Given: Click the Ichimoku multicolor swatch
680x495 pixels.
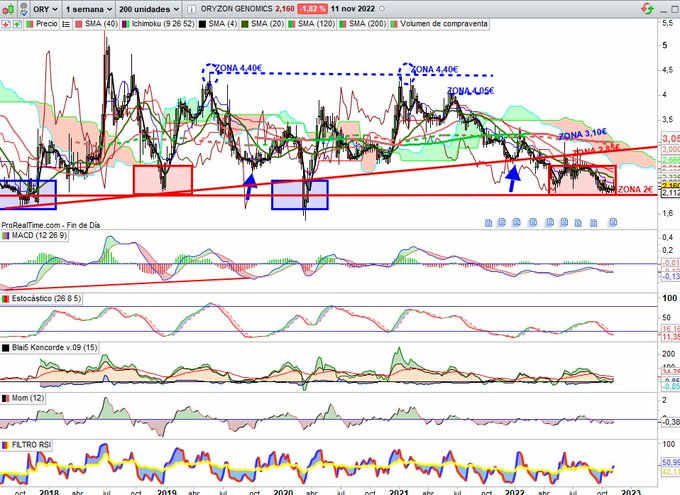Looking at the screenshot, I should coord(125,24).
